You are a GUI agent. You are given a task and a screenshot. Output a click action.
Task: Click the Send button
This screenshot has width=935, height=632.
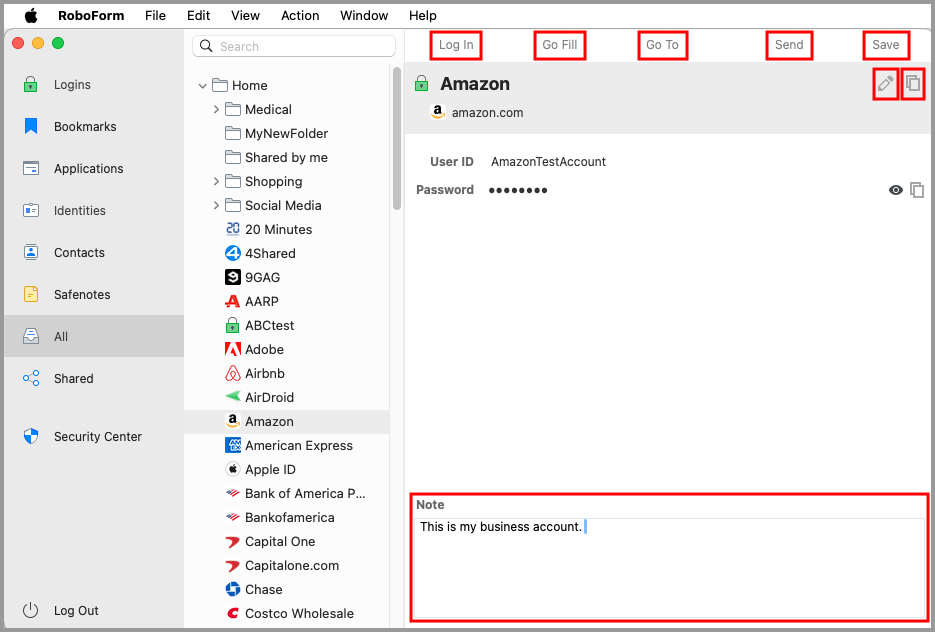789,45
